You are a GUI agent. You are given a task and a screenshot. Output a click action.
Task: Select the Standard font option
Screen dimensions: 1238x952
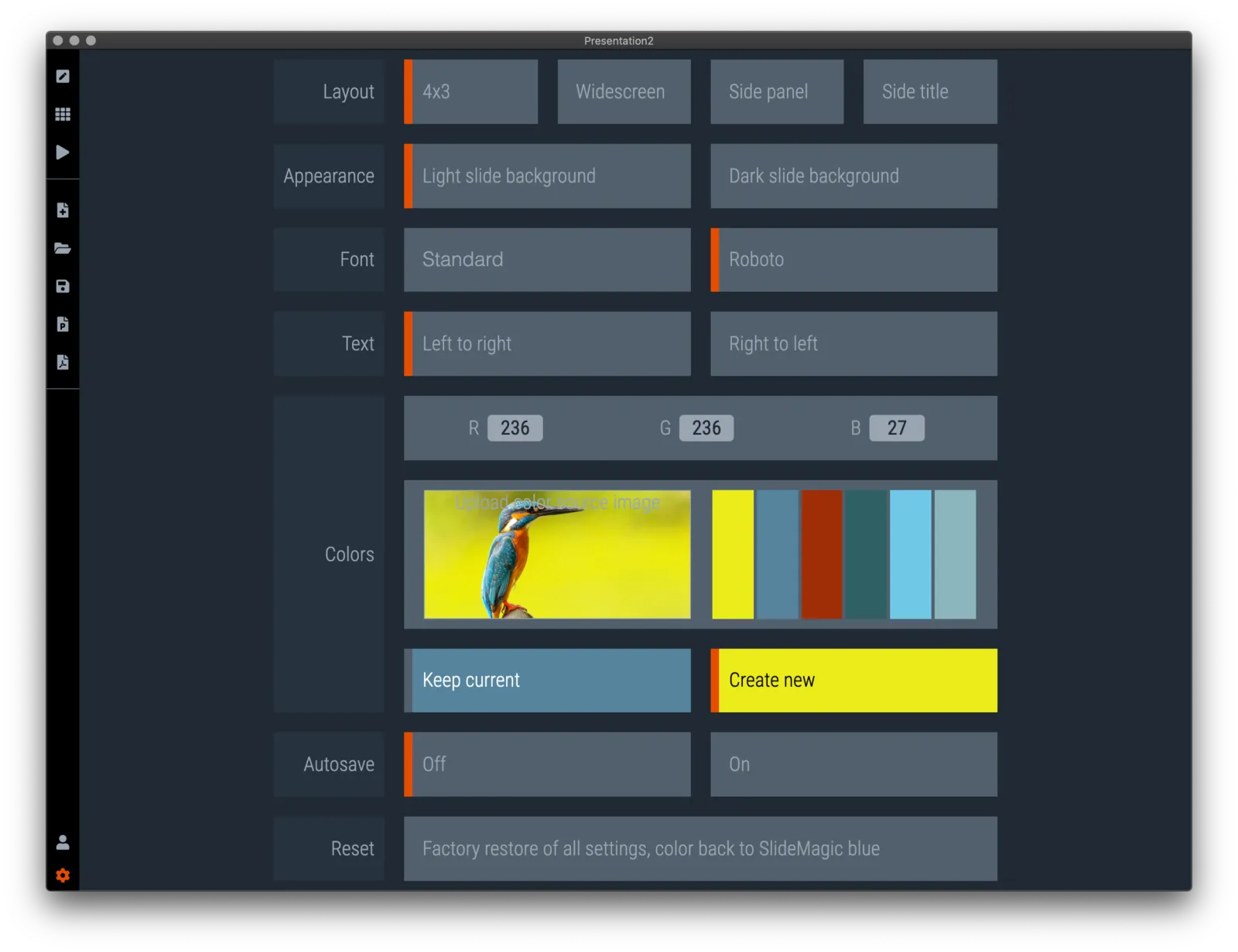pyautogui.click(x=547, y=259)
